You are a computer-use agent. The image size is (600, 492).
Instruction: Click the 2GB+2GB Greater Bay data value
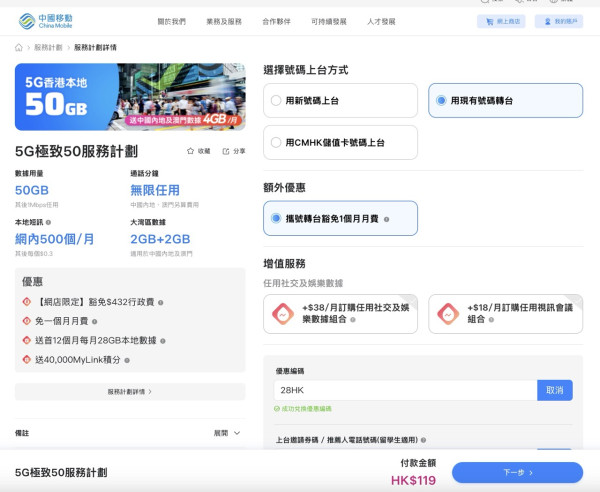160,239
